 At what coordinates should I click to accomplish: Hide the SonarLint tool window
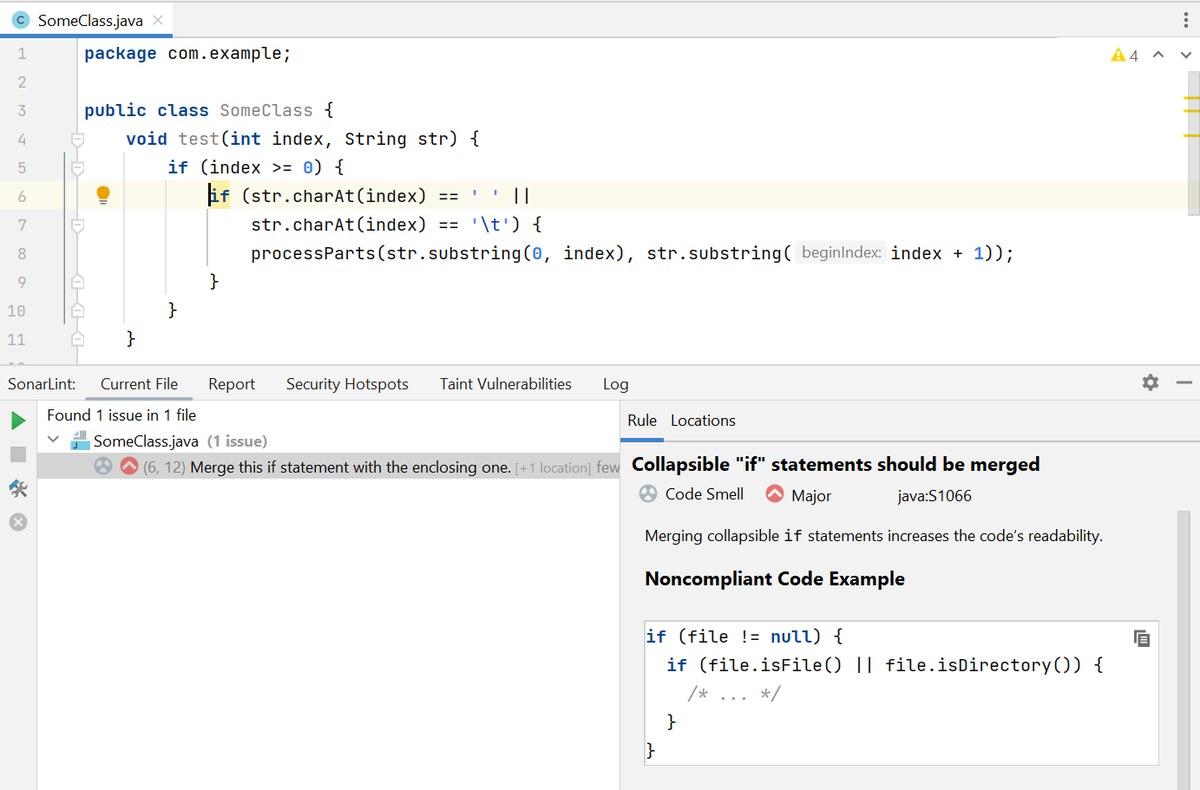coord(1182,383)
